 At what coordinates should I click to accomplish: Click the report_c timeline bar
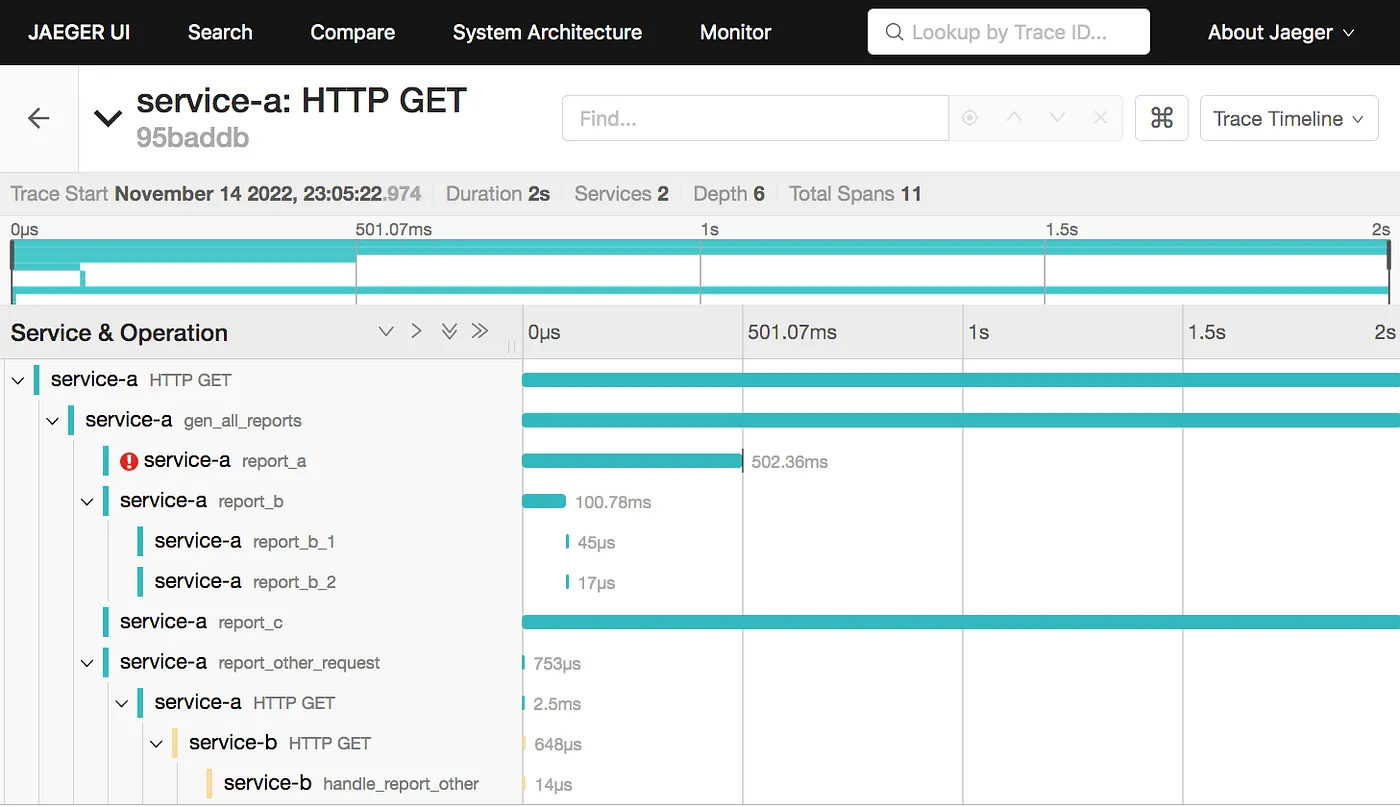click(961, 622)
